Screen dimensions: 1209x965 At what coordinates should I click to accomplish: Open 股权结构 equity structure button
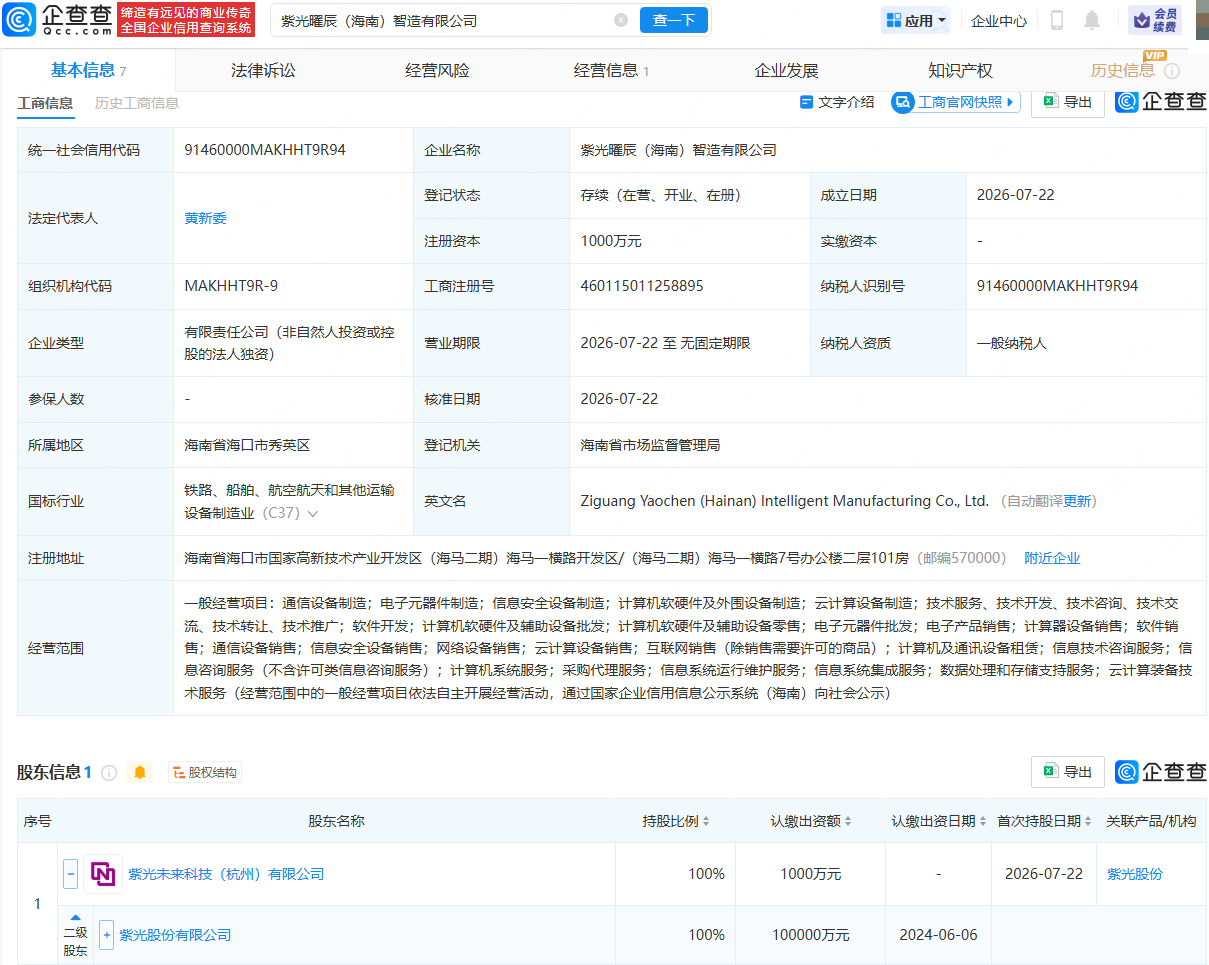204,772
